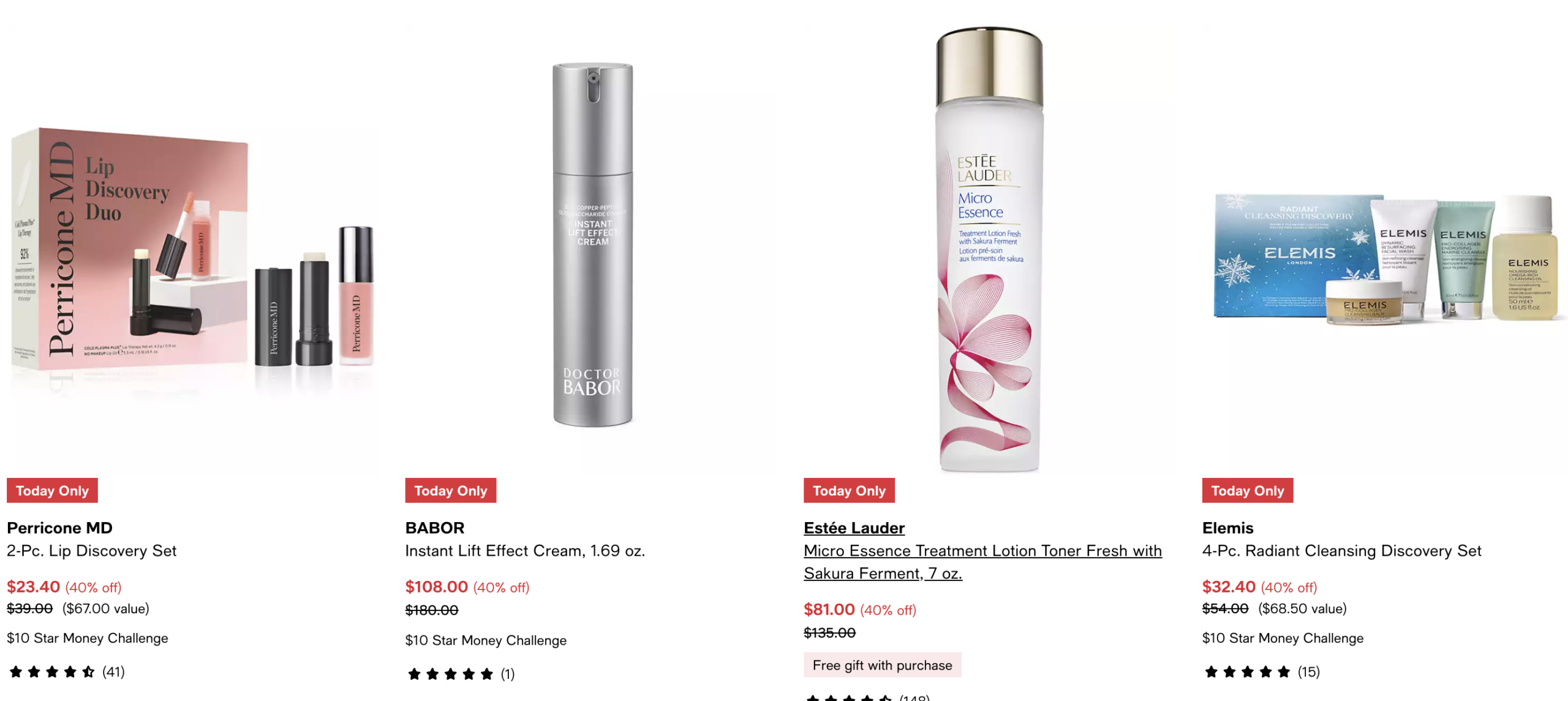1568x701 pixels.
Task: Open Micro Essence Treatment Lotion Toner link
Action: (x=982, y=562)
